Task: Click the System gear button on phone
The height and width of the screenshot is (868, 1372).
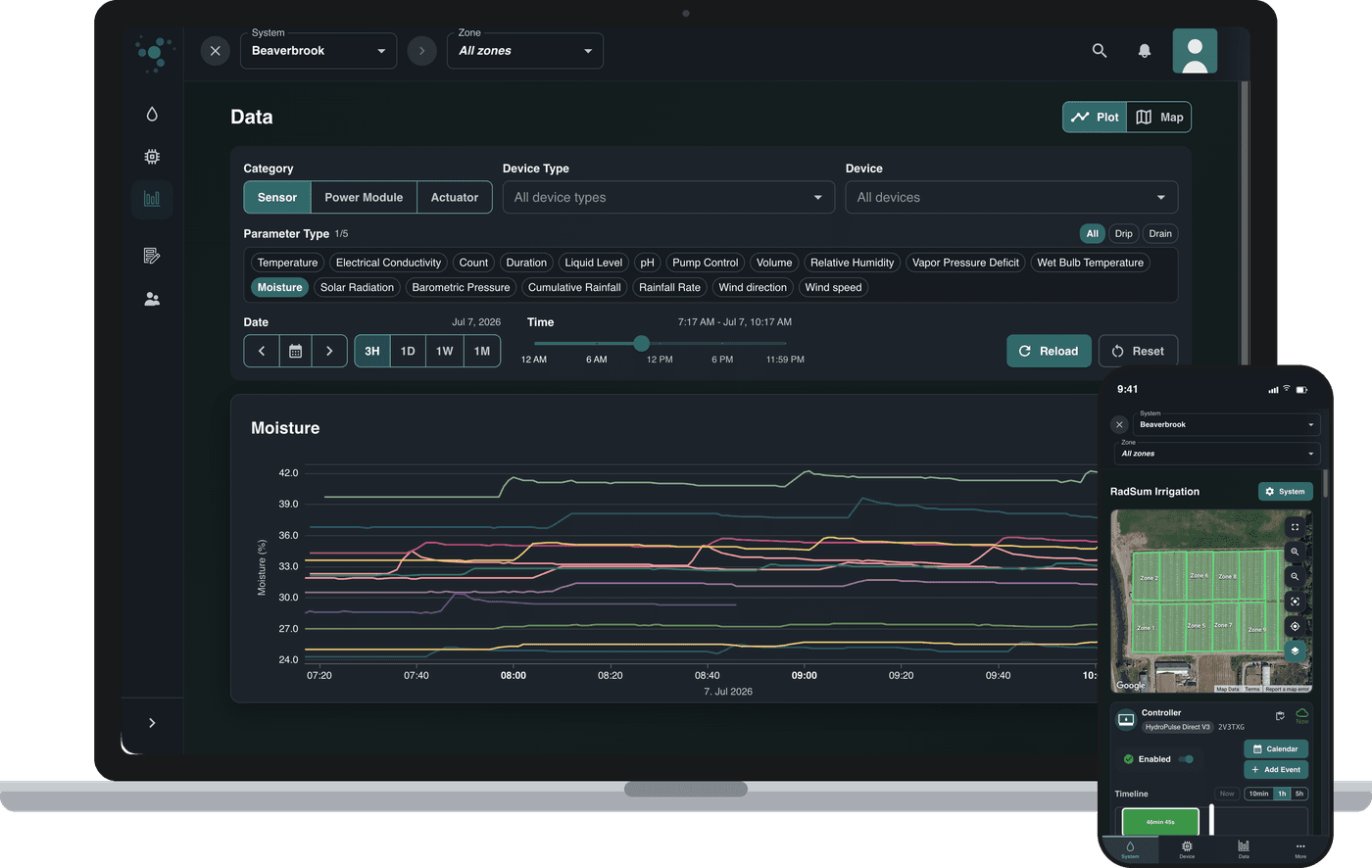Action: click(1285, 492)
